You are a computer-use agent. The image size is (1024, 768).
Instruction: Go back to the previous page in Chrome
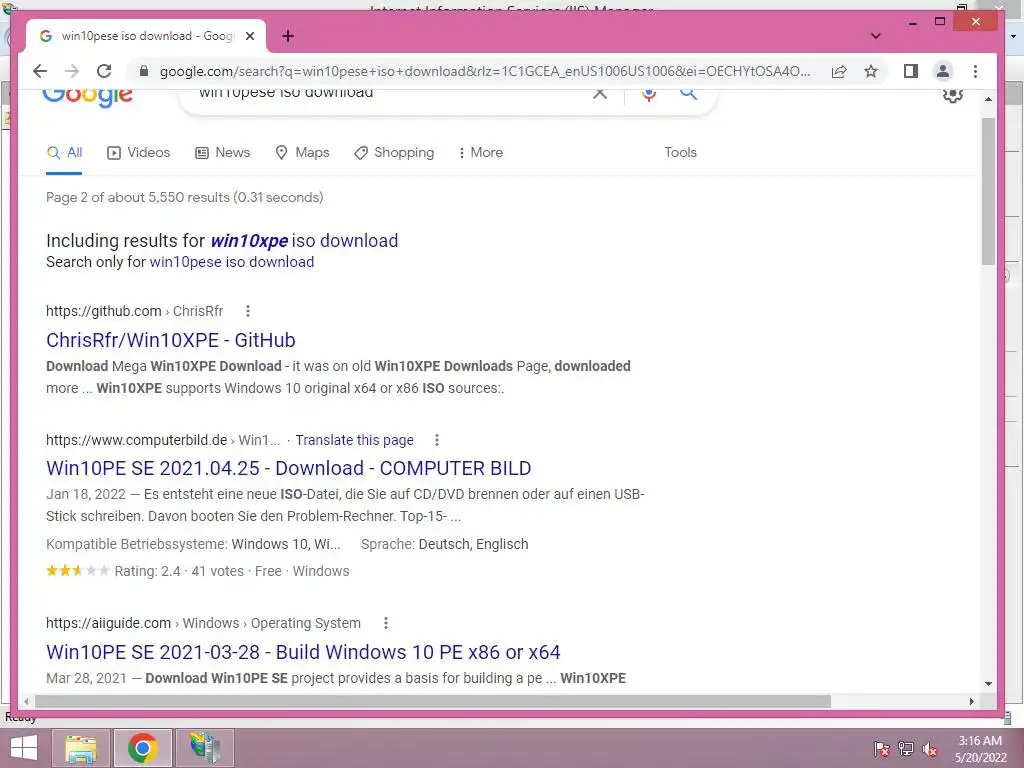pyautogui.click(x=40, y=71)
